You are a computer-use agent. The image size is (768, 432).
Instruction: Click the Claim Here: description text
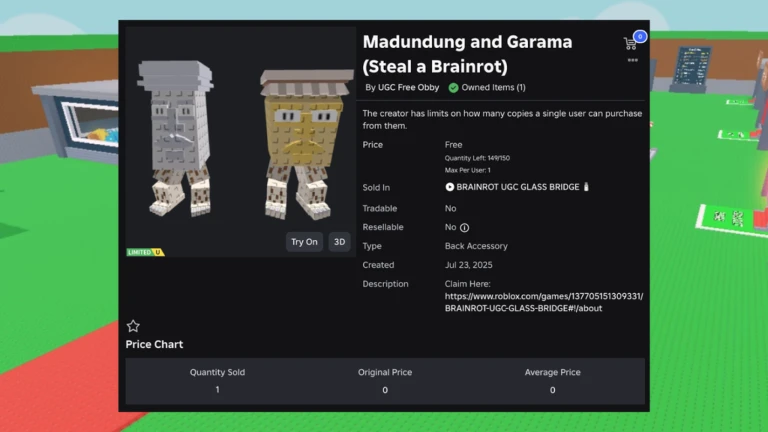coord(467,284)
